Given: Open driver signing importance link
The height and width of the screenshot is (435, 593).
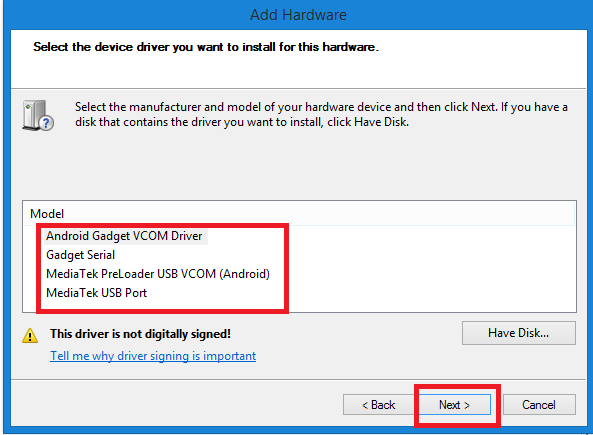Looking at the screenshot, I should [153, 356].
